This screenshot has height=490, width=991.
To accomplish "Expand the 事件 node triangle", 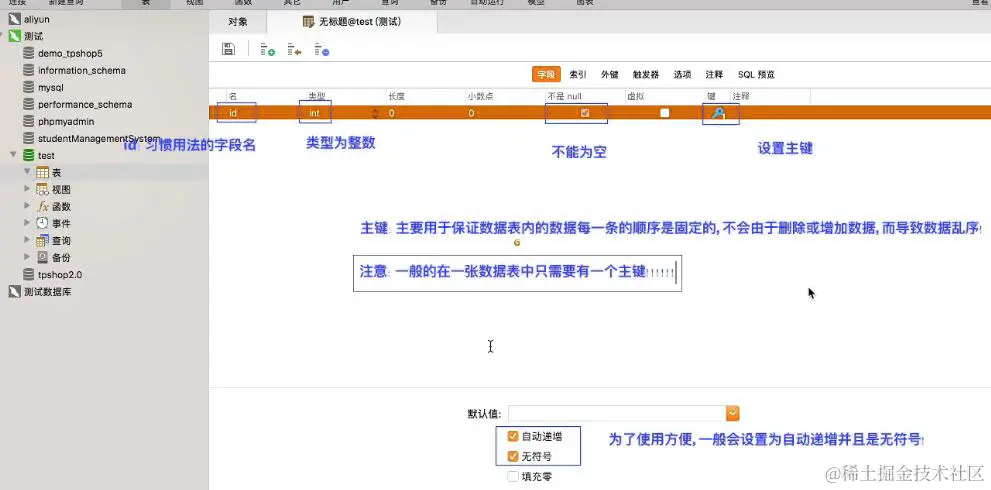I will pyautogui.click(x=27, y=223).
